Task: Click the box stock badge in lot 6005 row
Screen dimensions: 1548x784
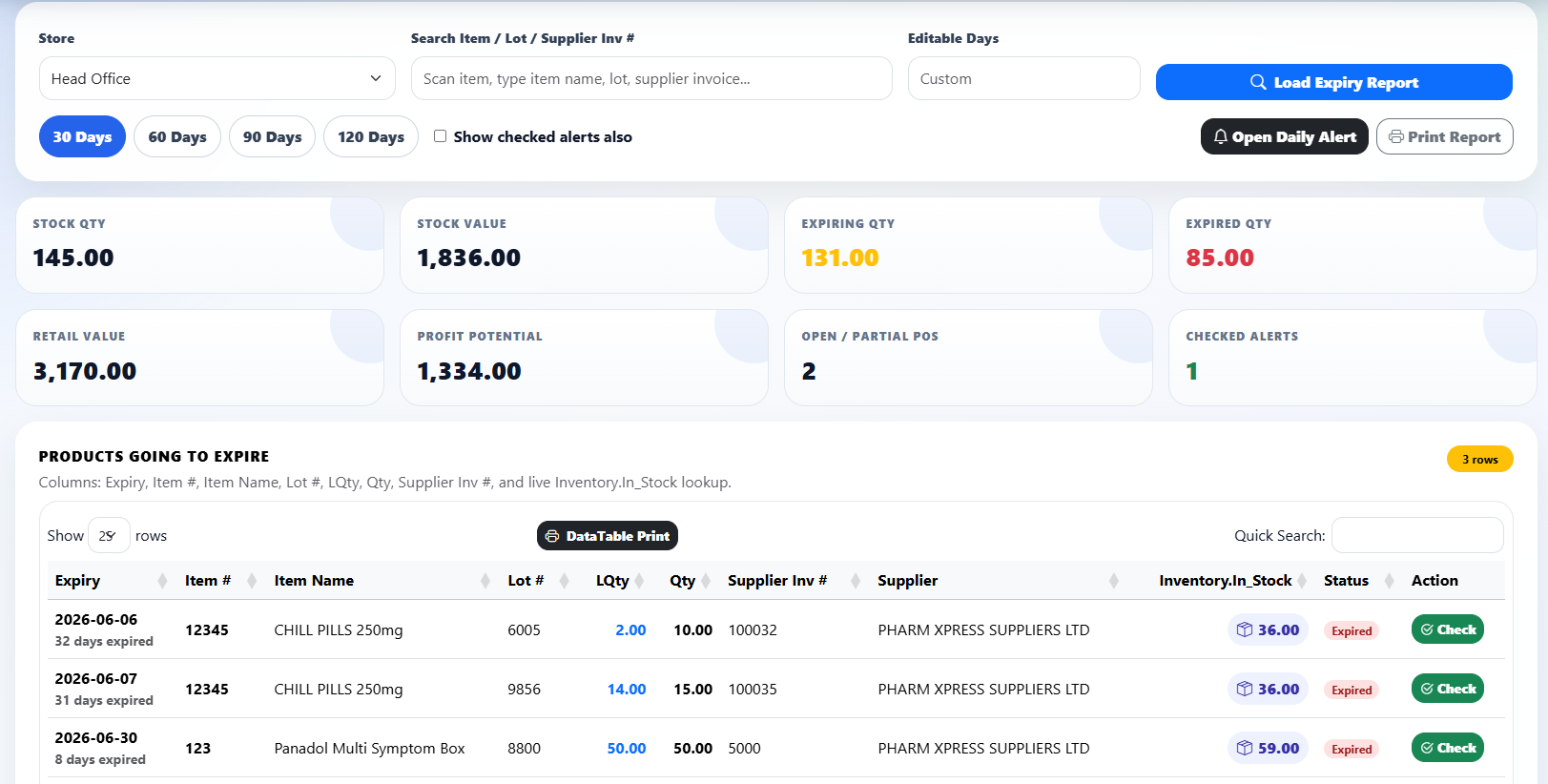Action: tap(1268, 630)
